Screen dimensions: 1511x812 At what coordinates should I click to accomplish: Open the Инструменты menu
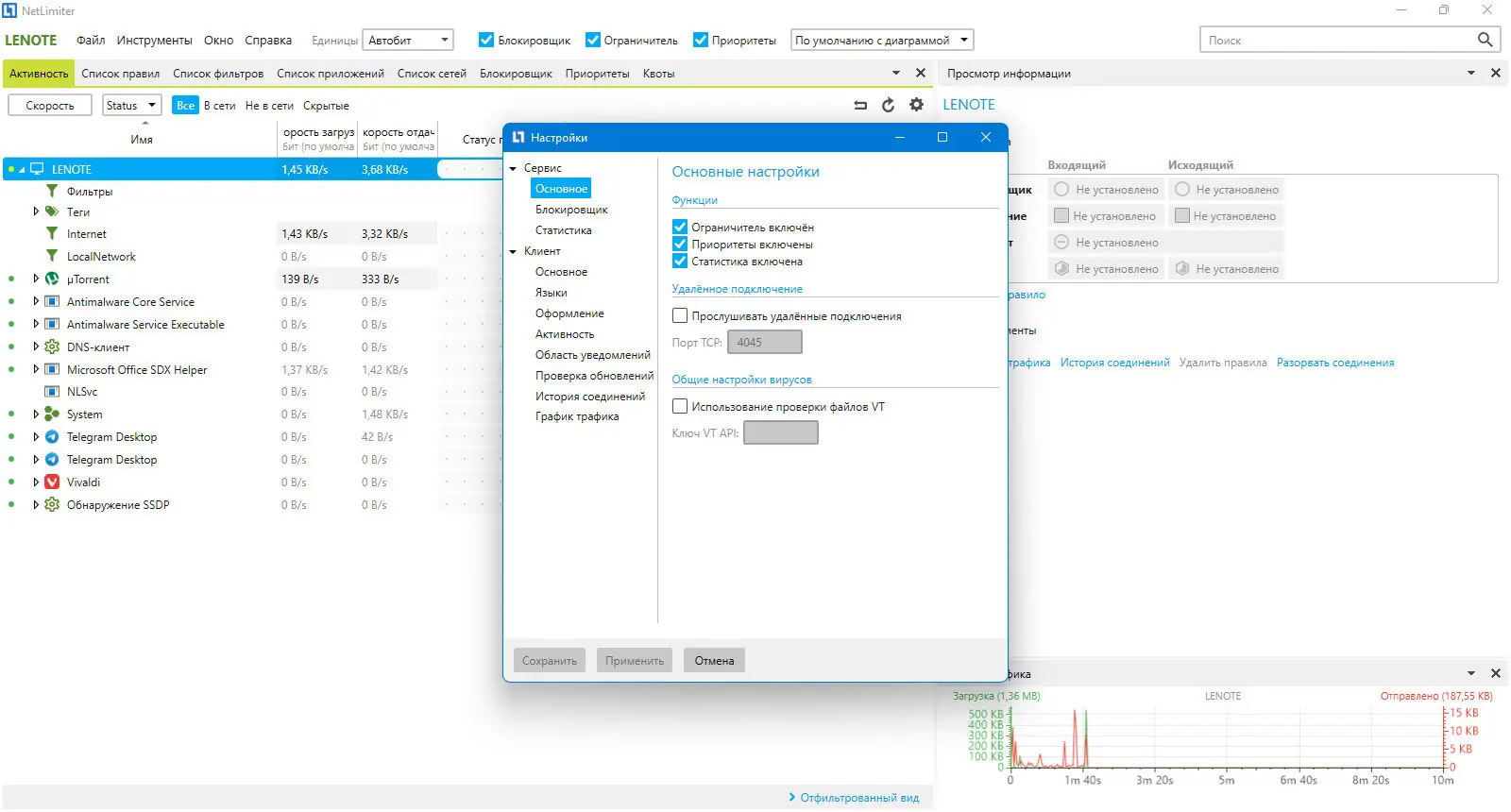pyautogui.click(x=154, y=41)
